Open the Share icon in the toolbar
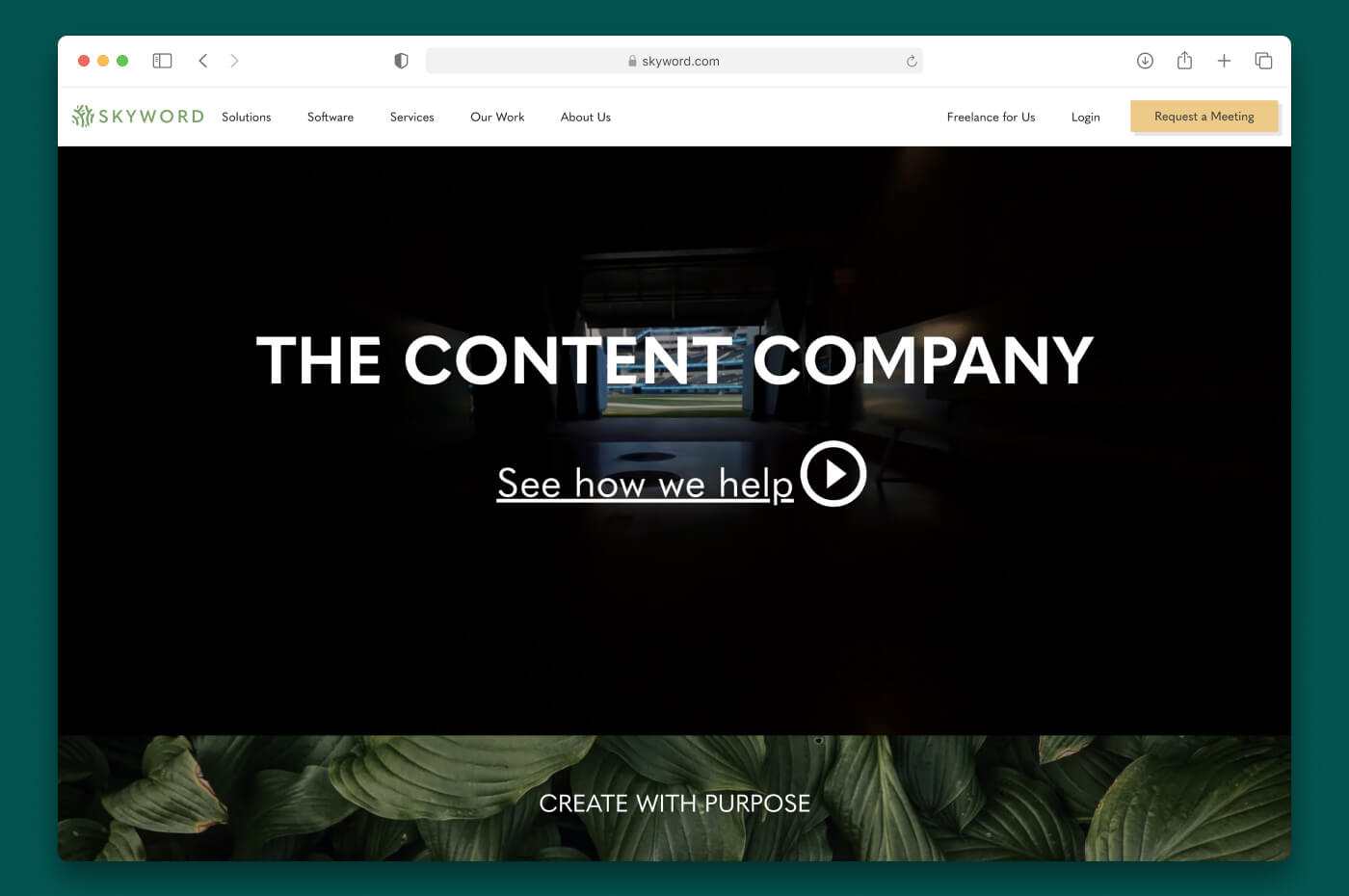The image size is (1349, 896). point(1184,61)
